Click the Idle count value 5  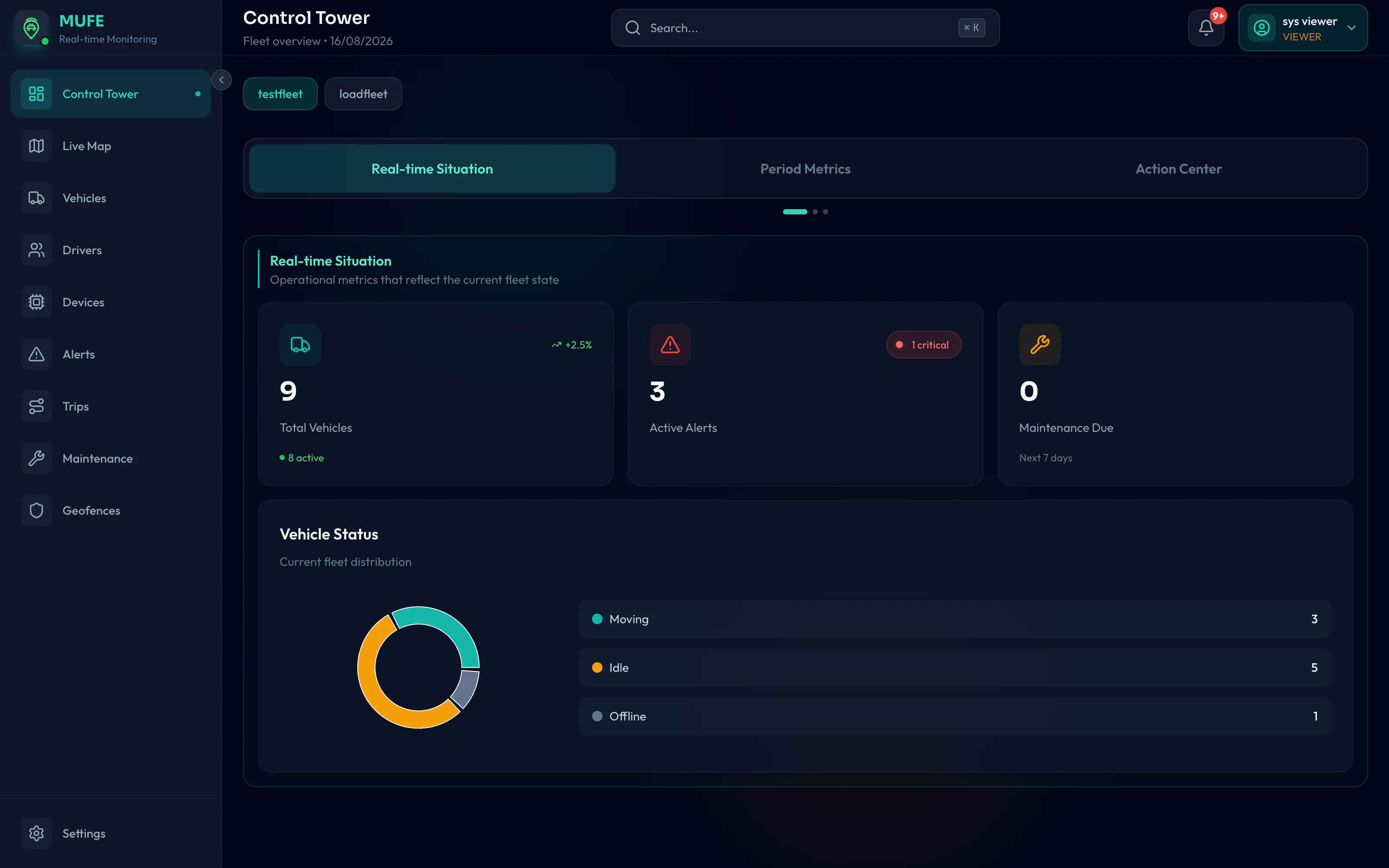coord(1314,667)
